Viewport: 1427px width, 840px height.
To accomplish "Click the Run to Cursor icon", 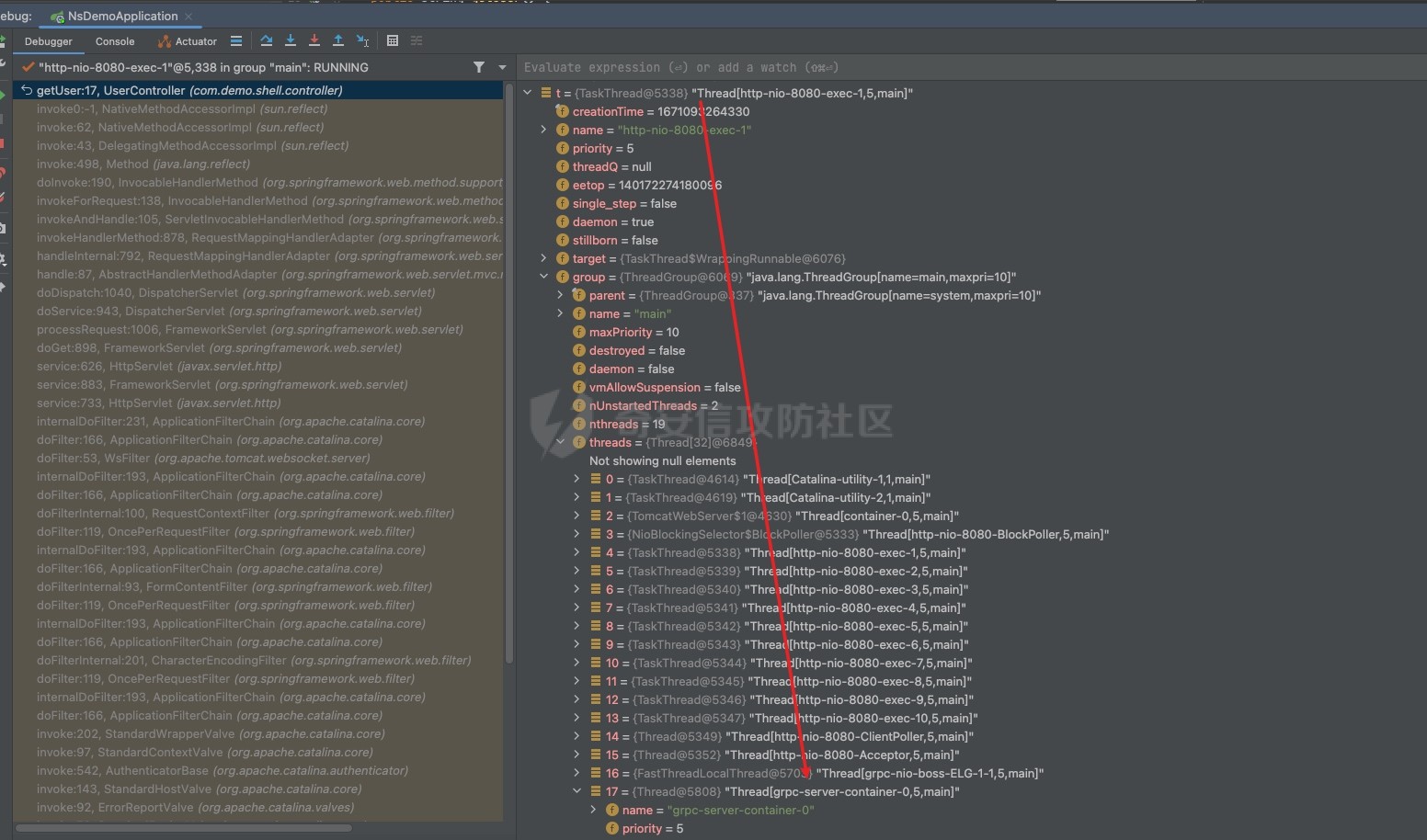I will (362, 40).
